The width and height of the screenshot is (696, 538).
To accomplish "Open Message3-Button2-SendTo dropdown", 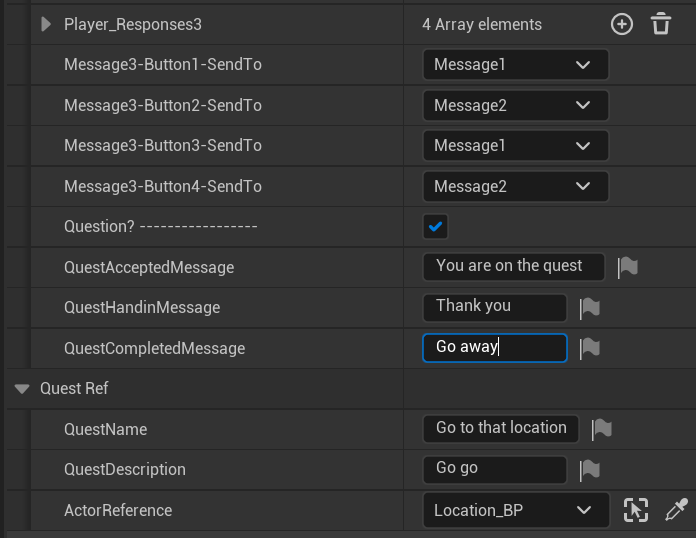I will [x=515, y=105].
